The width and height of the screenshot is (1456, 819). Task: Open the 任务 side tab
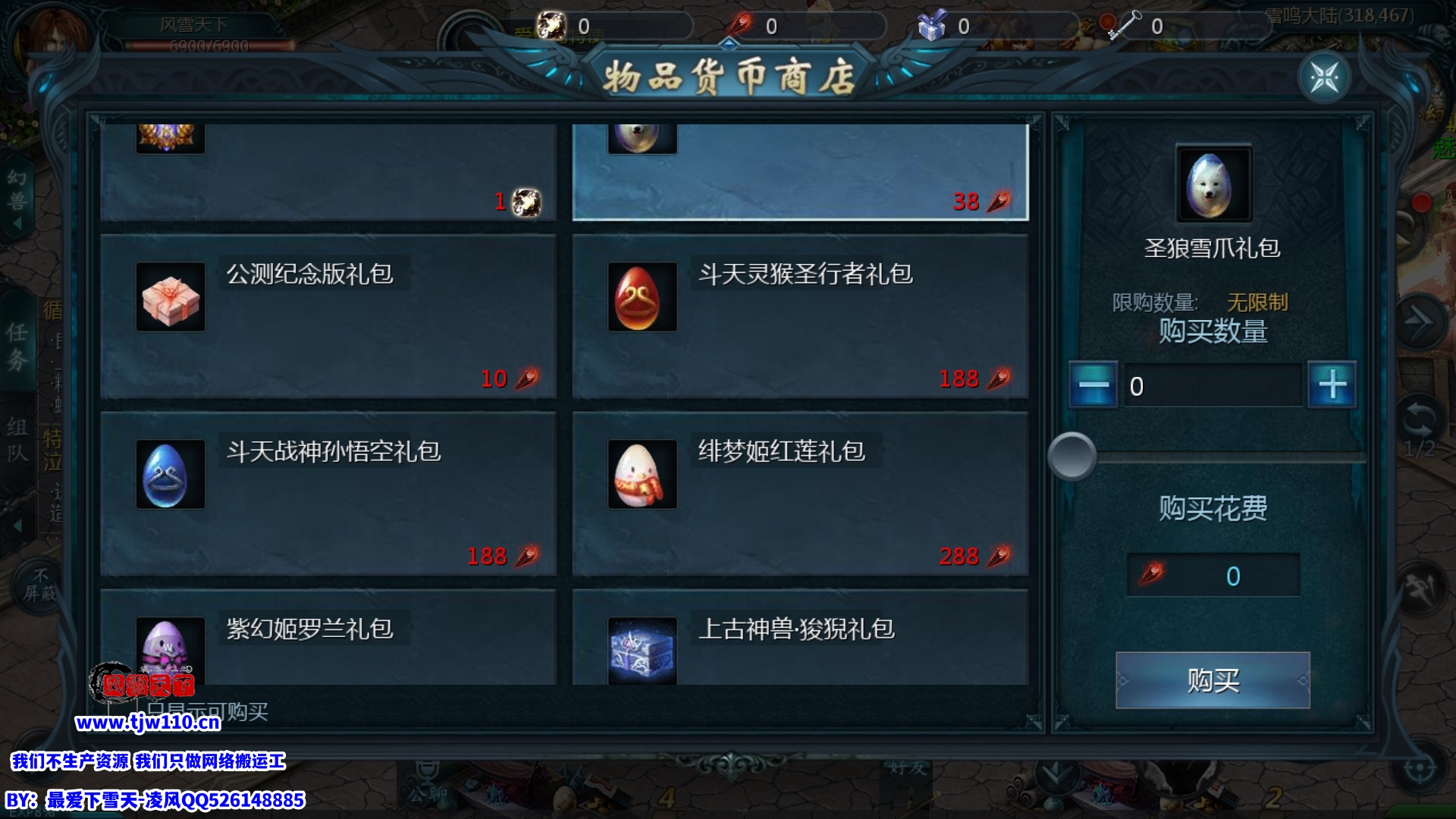(17, 346)
